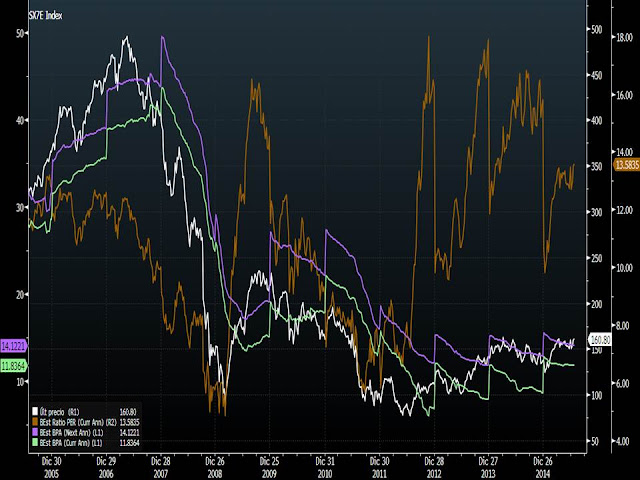
Task: Click the 20 label on left axis
Action: point(20,294)
